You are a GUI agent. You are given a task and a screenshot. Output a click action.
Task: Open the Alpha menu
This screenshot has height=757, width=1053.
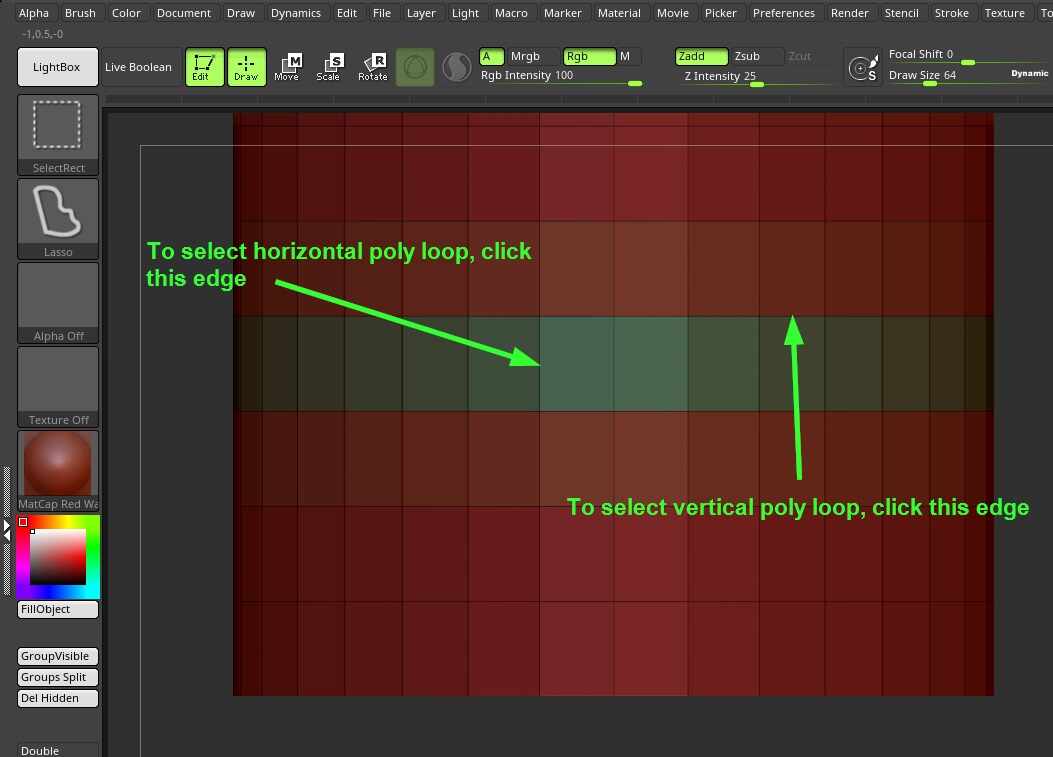[x=34, y=13]
